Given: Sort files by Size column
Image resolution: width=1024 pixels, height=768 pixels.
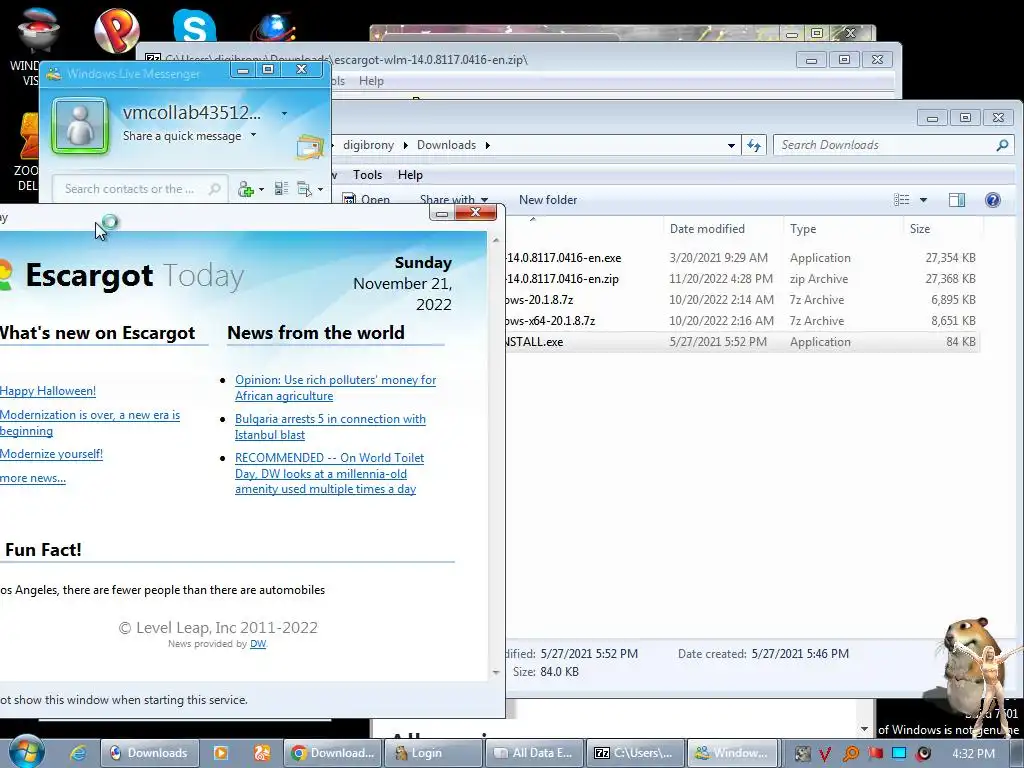Looking at the screenshot, I should (x=944, y=229).
